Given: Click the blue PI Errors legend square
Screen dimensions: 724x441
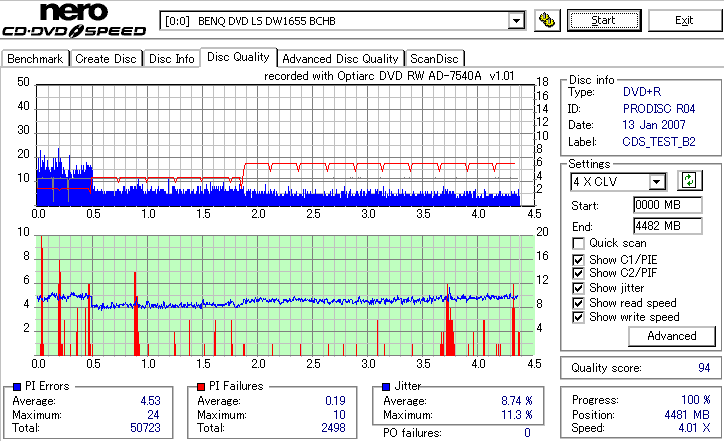Looking at the screenshot, I should (x=17, y=387).
